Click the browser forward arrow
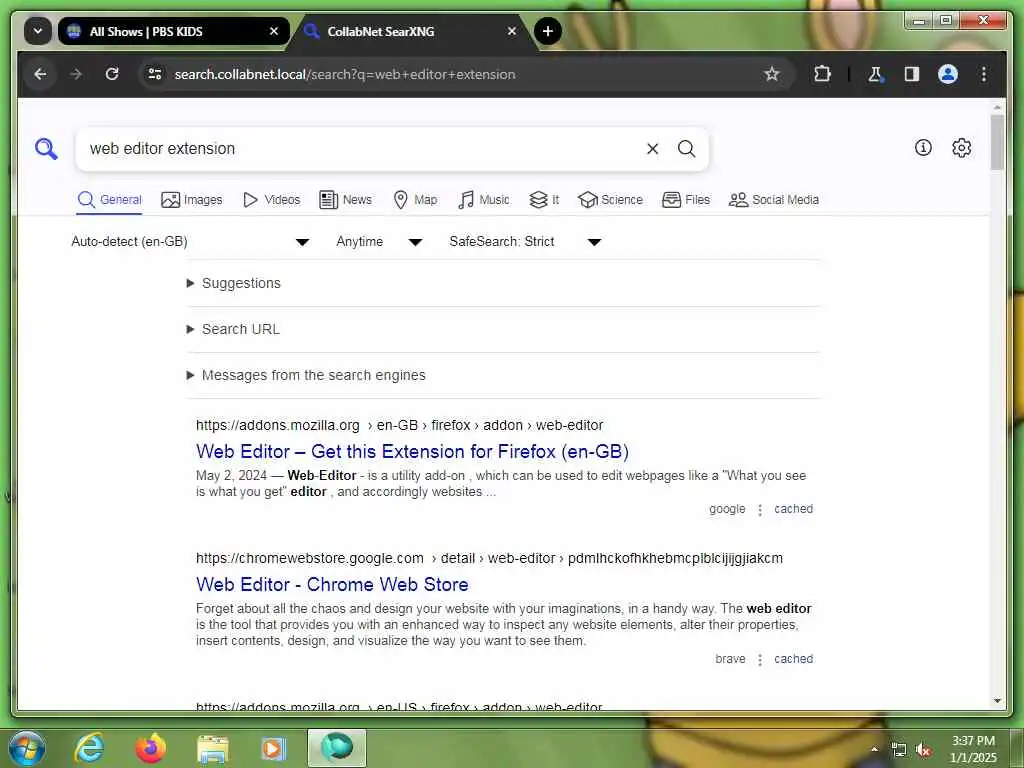The width and height of the screenshot is (1024, 768). click(x=76, y=74)
